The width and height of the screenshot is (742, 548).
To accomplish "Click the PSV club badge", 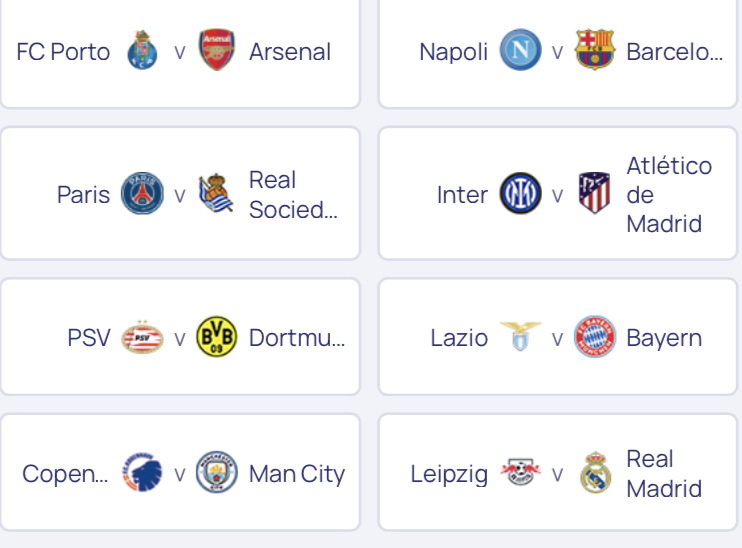I will tap(142, 337).
